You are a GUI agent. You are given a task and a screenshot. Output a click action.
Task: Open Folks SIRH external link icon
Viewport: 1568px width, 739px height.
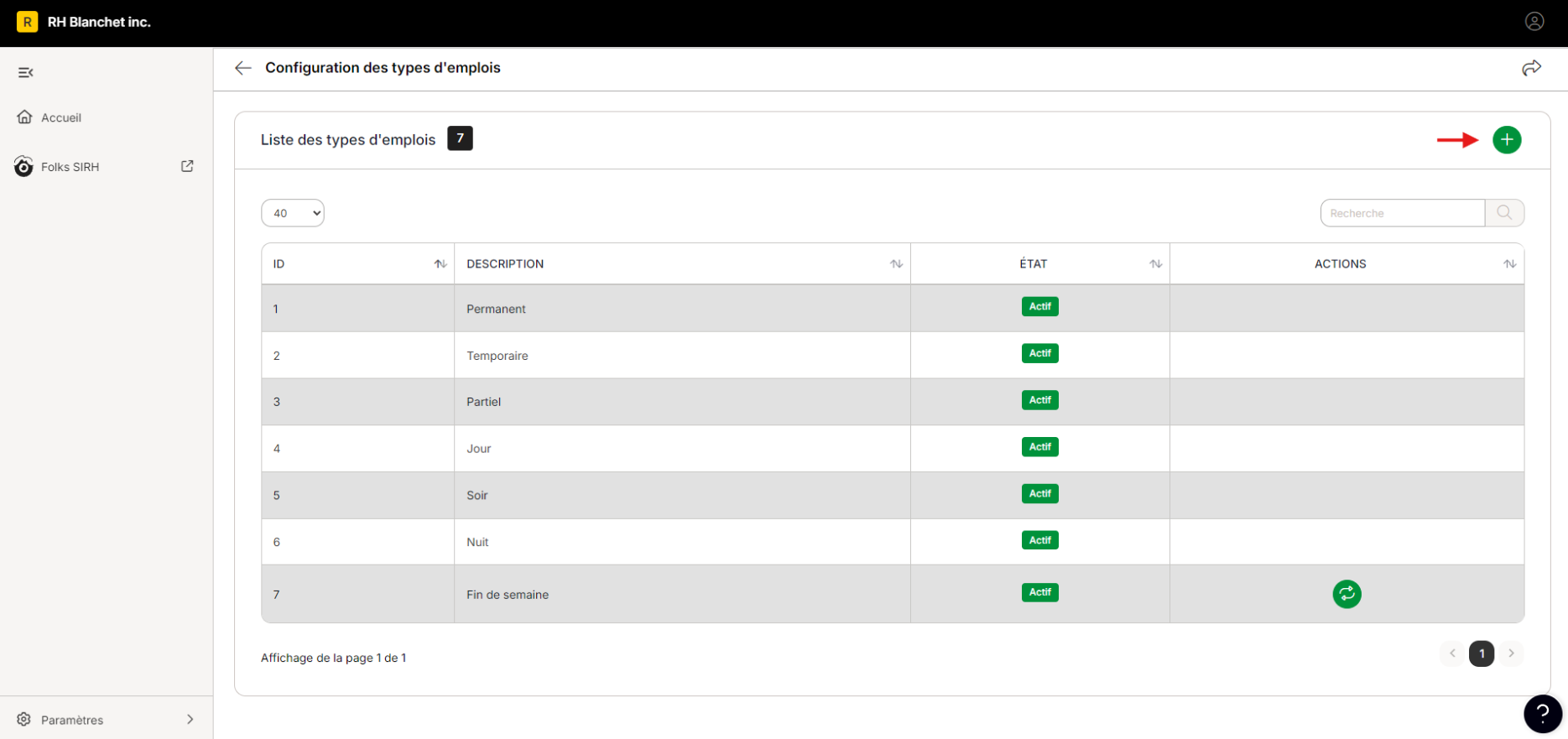point(187,166)
